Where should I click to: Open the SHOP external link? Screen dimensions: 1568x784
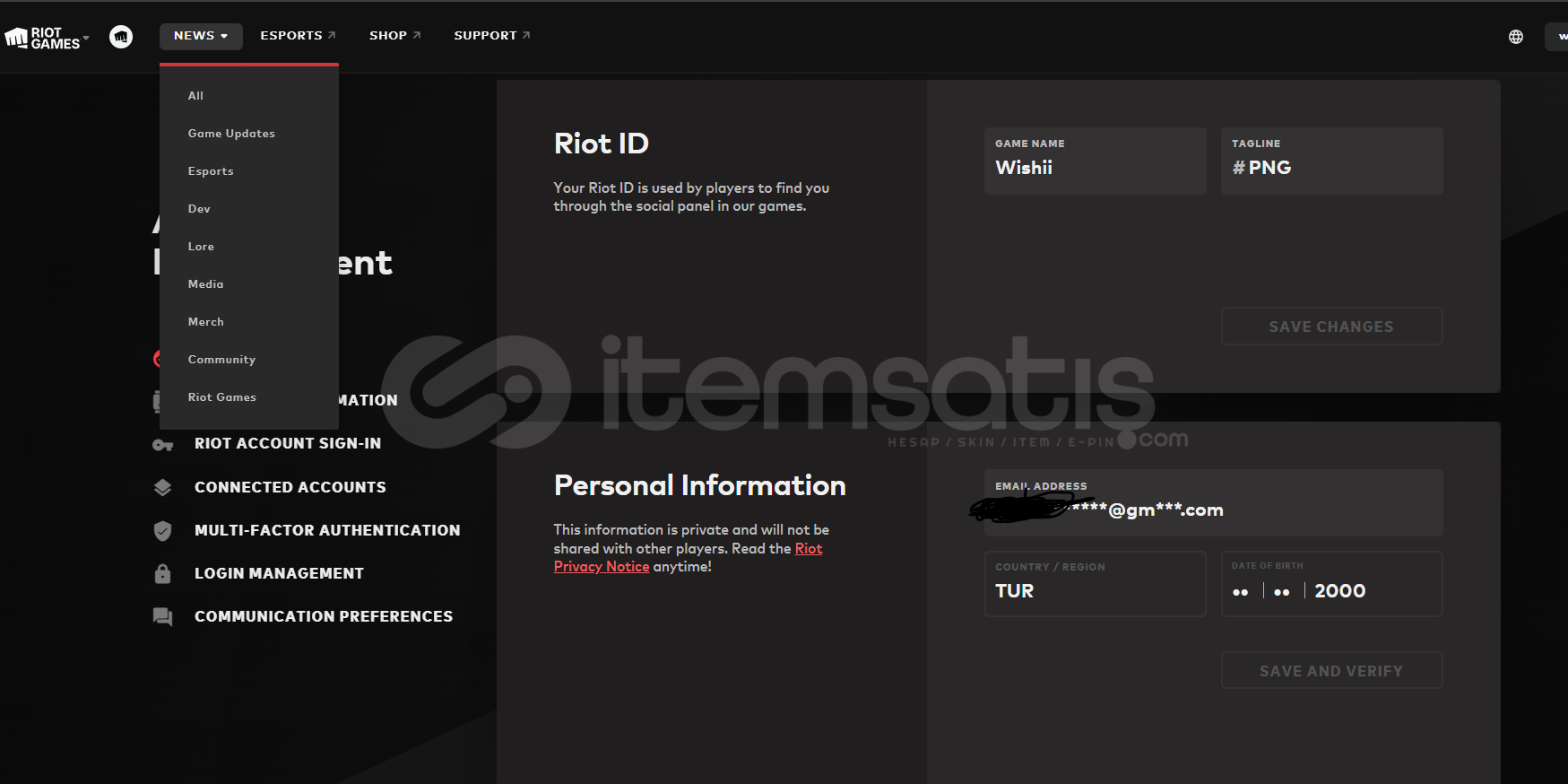tap(394, 36)
